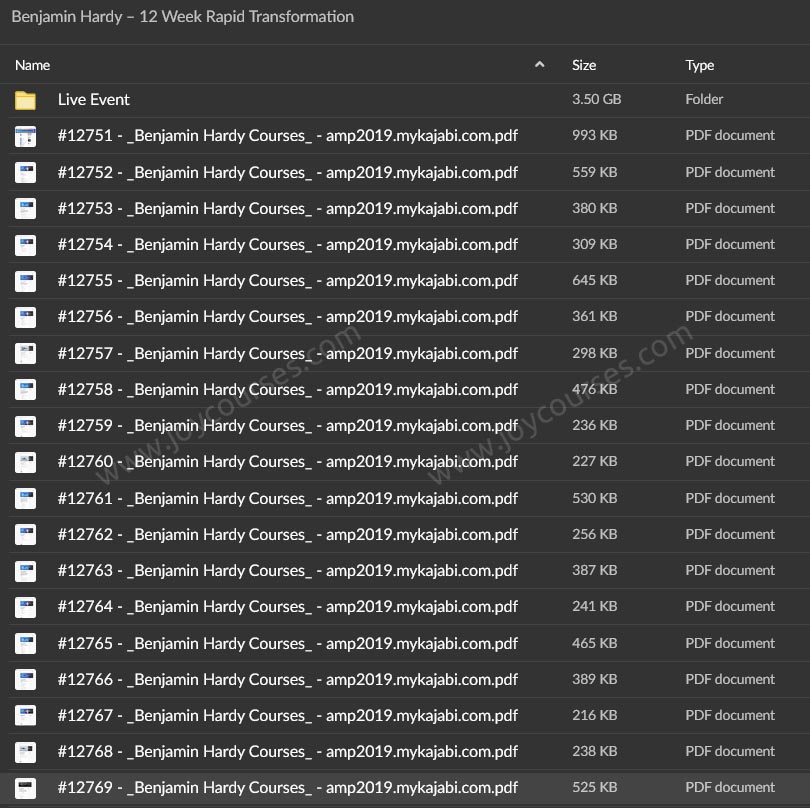Click the 227 KB size value

(595, 461)
